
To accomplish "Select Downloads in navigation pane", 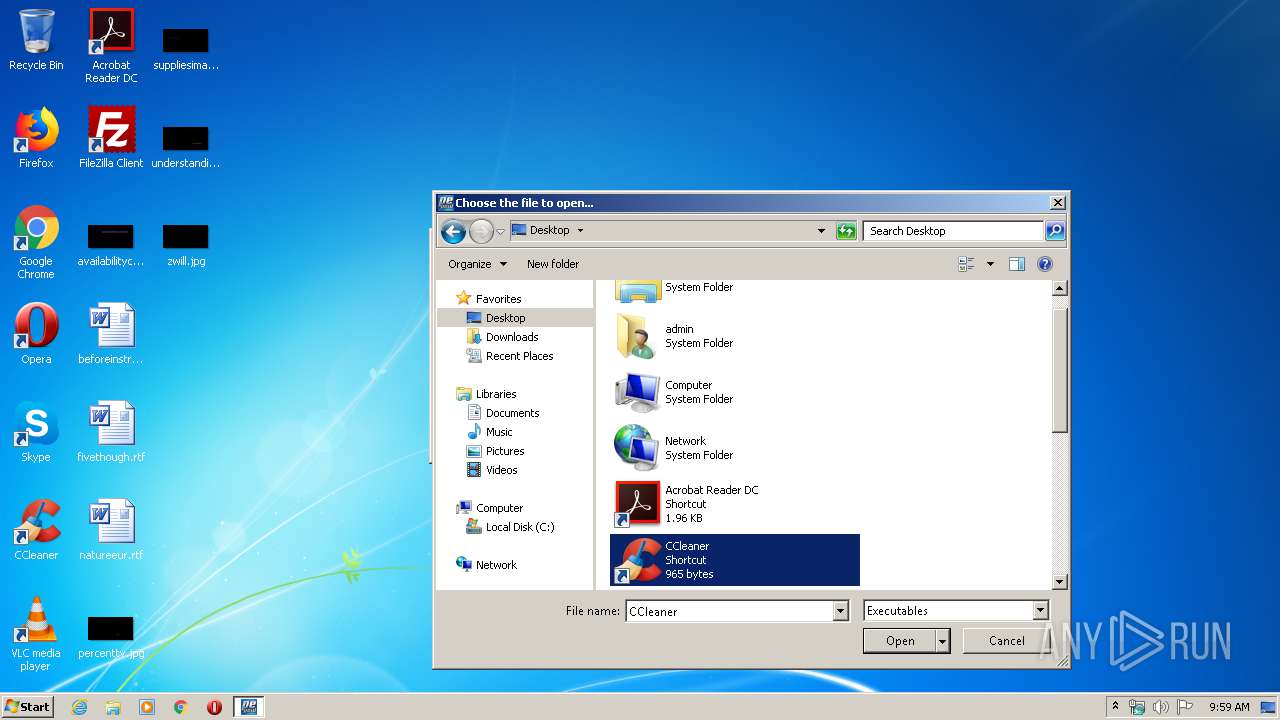I will coord(512,337).
